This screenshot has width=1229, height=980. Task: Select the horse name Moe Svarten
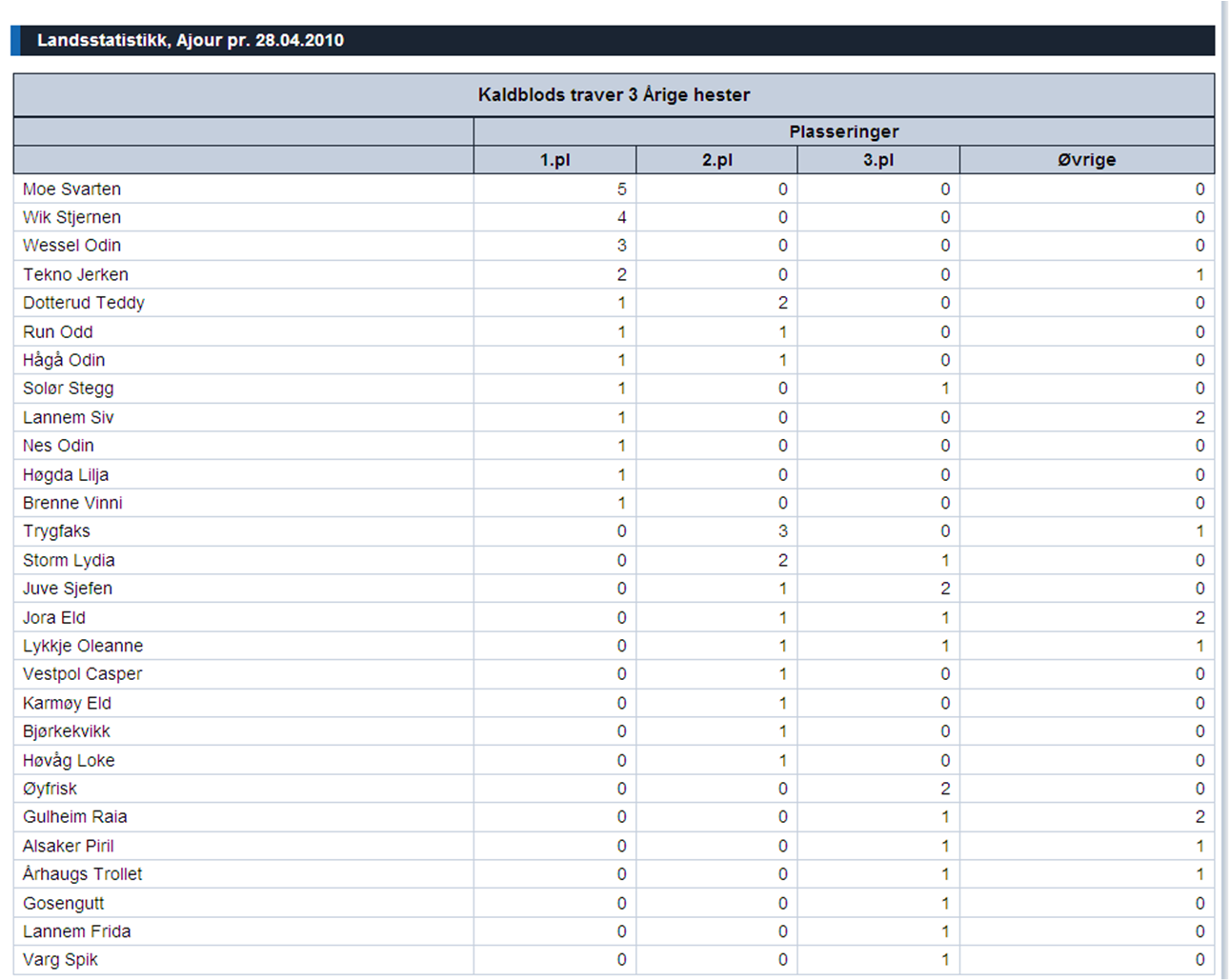71,189
